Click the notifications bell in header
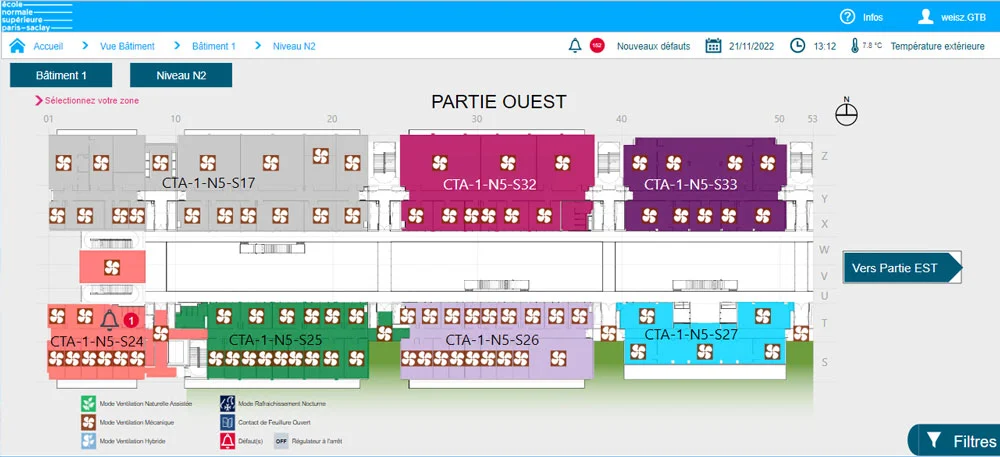The image size is (1000, 457). (575, 46)
